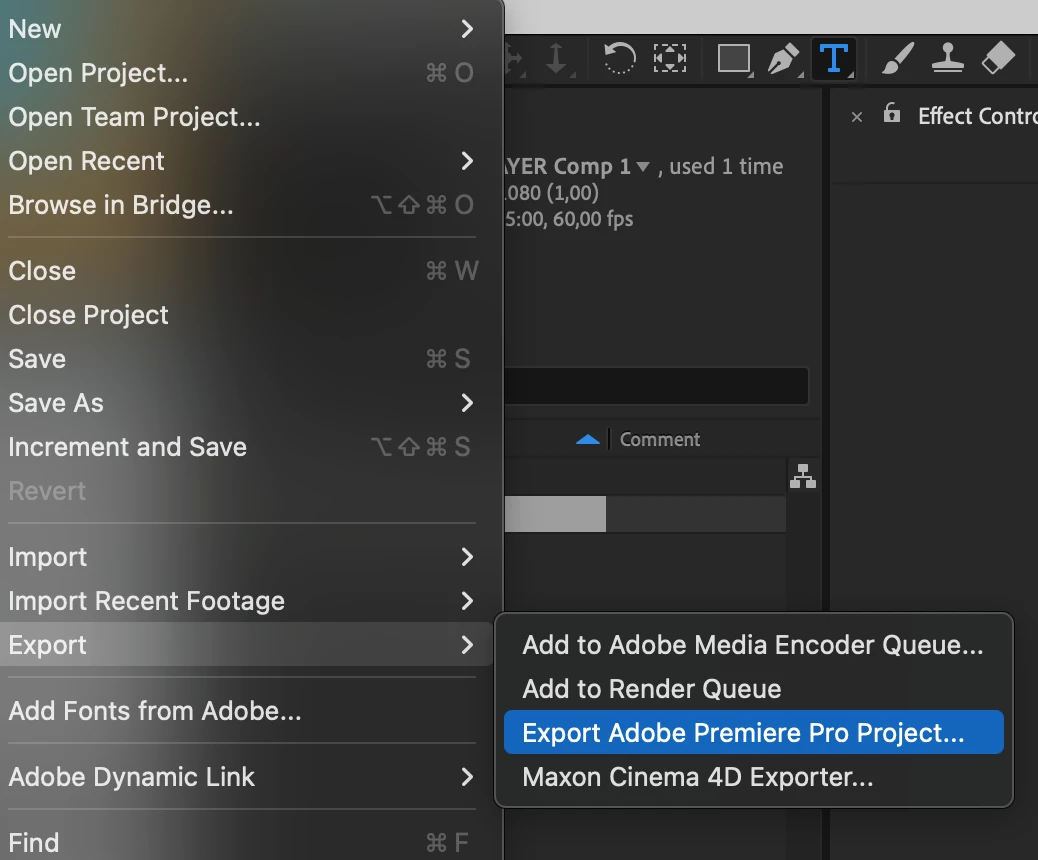Select the Brush tool

point(898,58)
